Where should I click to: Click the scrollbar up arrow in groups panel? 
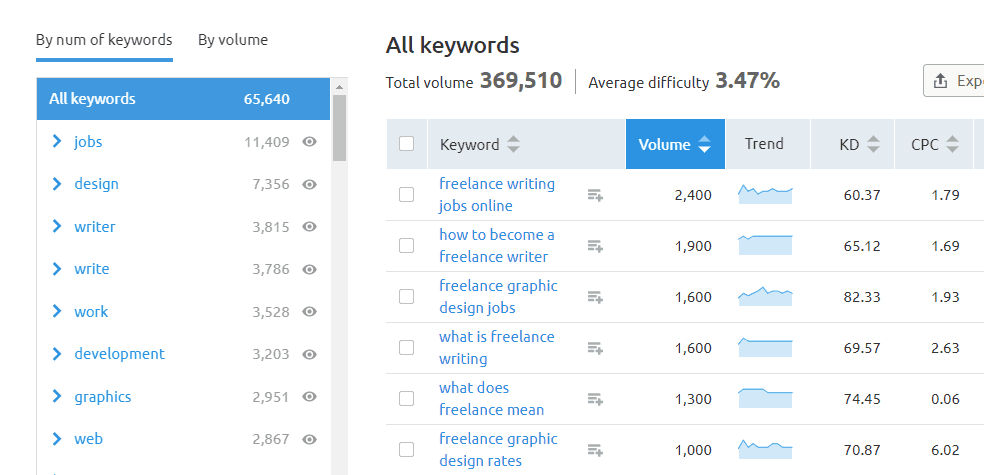pos(340,87)
